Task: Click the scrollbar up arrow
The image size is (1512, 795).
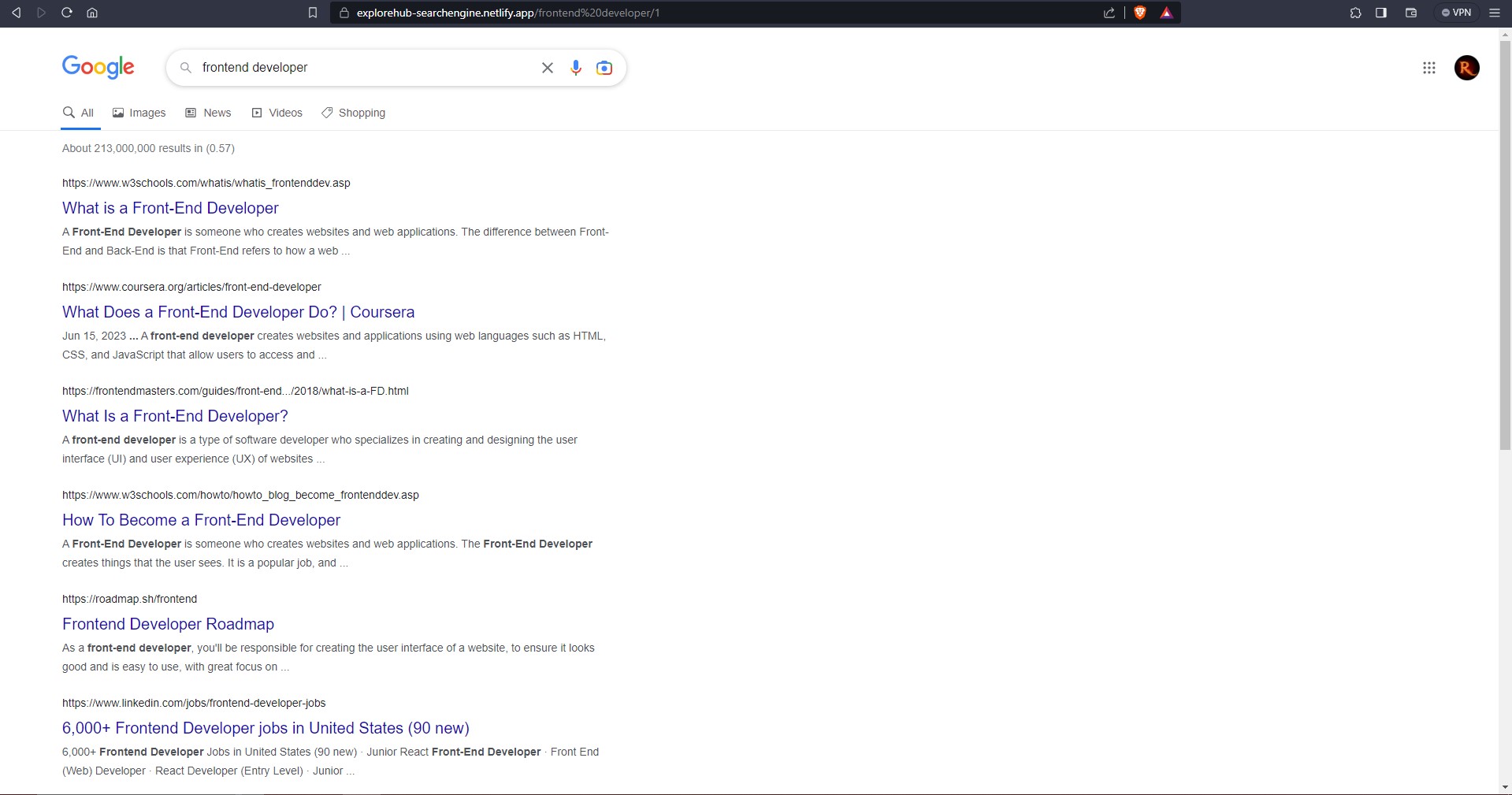Action: click(x=1505, y=34)
